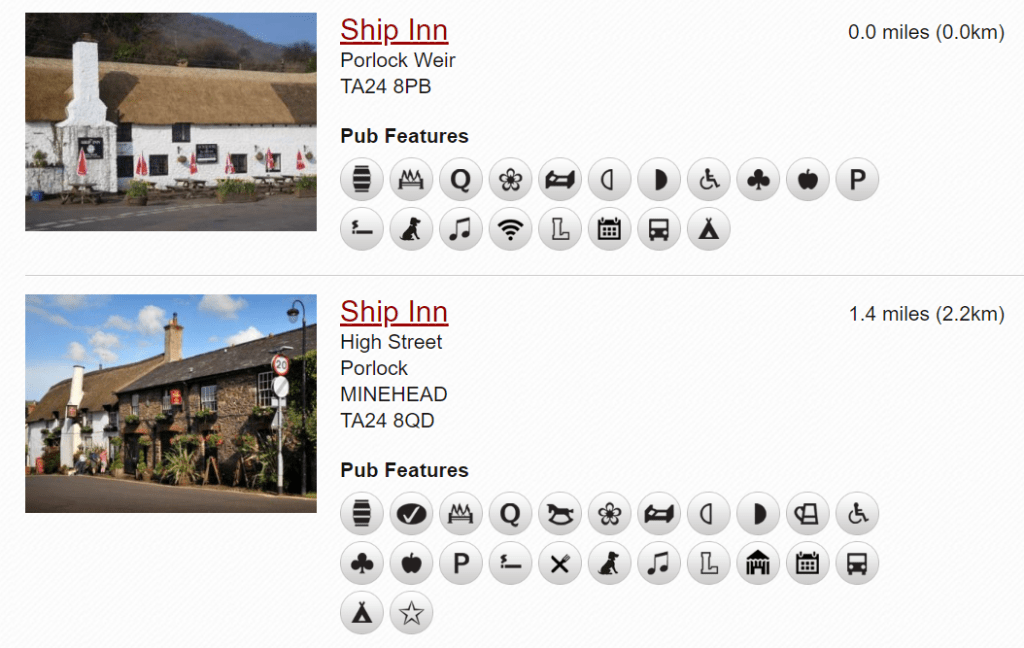
Task: Select the parking P icon for High Street pub
Action: click(461, 563)
